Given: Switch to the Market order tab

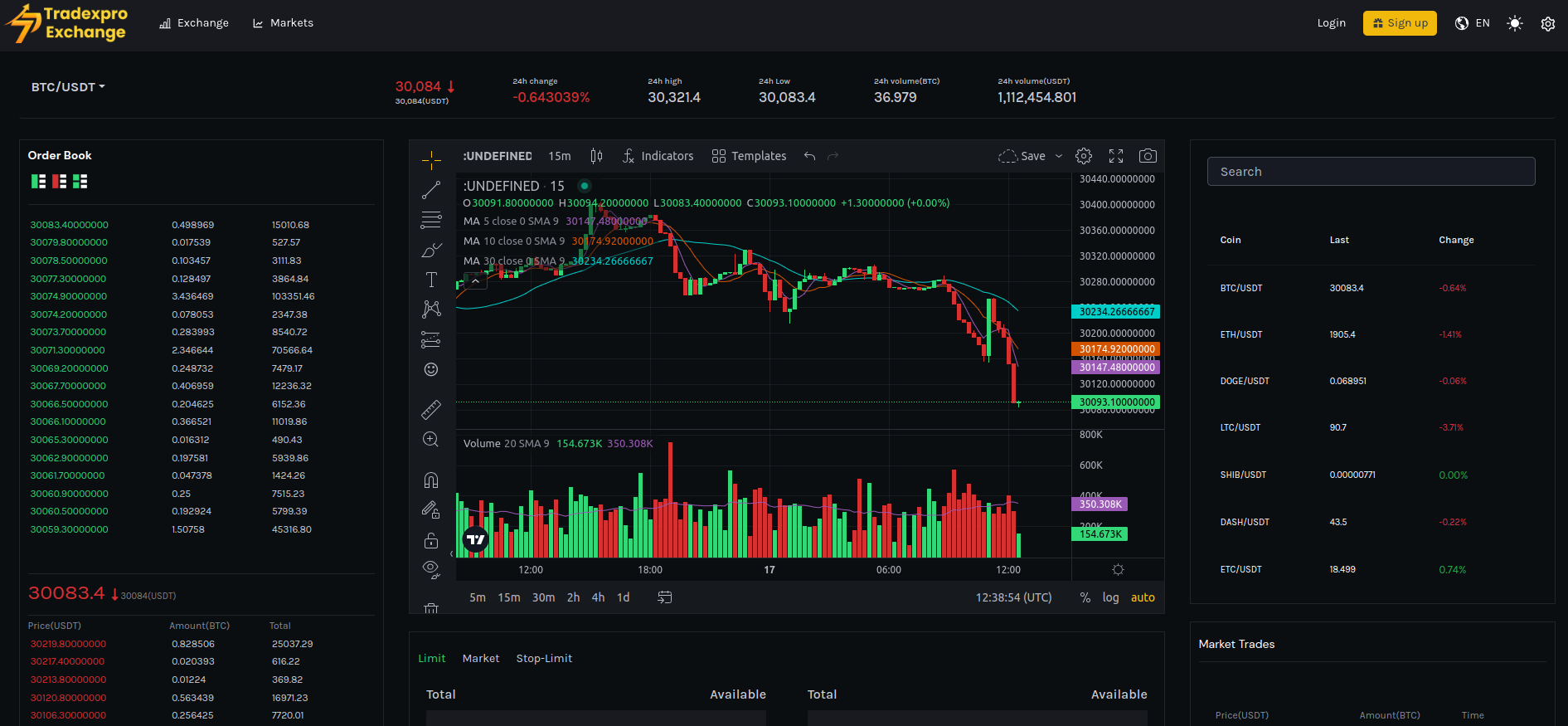Looking at the screenshot, I should click(481, 658).
